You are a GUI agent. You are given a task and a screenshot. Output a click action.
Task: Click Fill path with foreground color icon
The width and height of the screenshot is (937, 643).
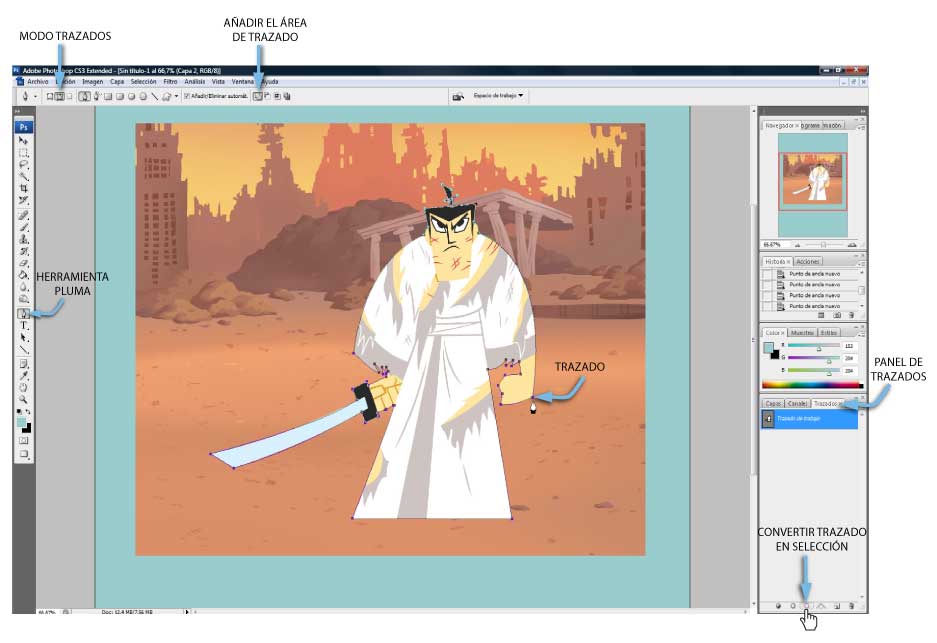779,606
